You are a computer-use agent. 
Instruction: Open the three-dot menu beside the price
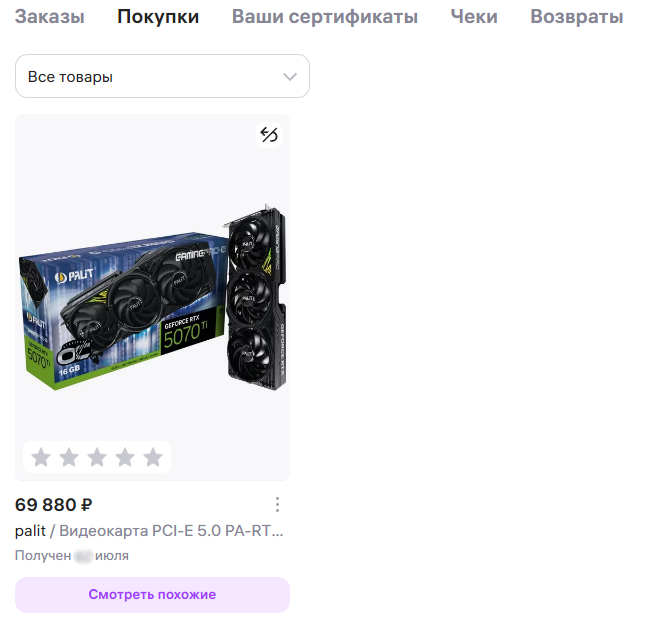pos(277,505)
